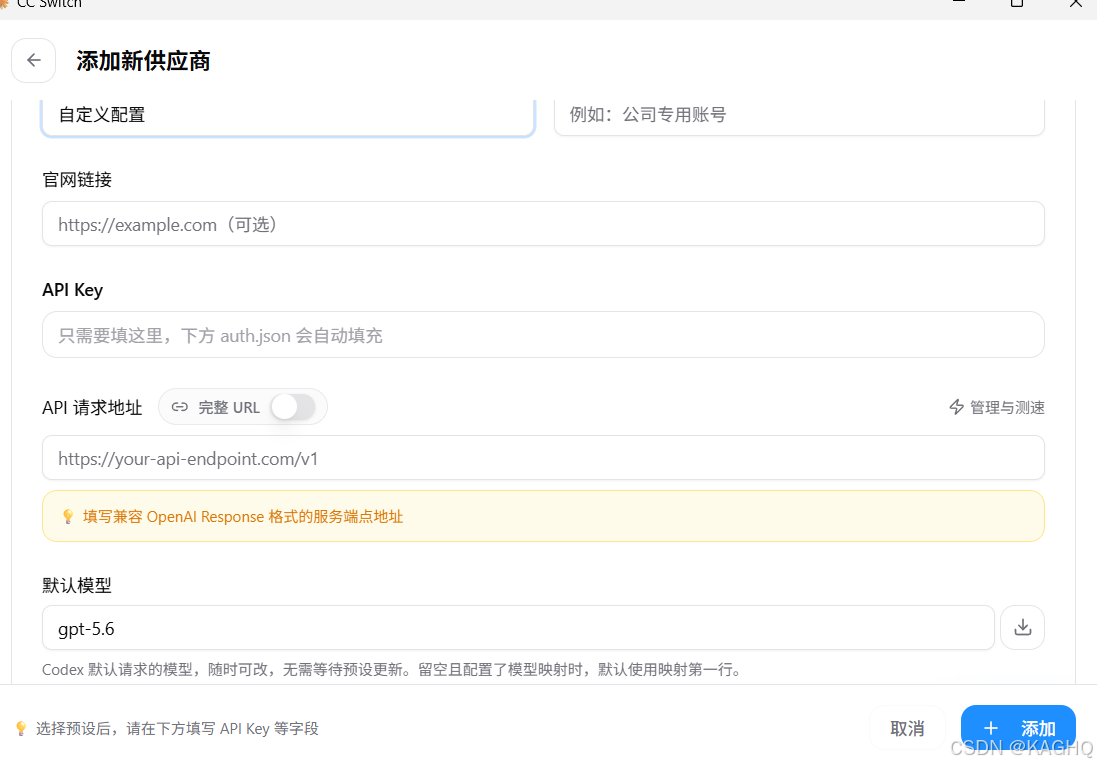Click the API 请求地址 label

tap(92, 407)
